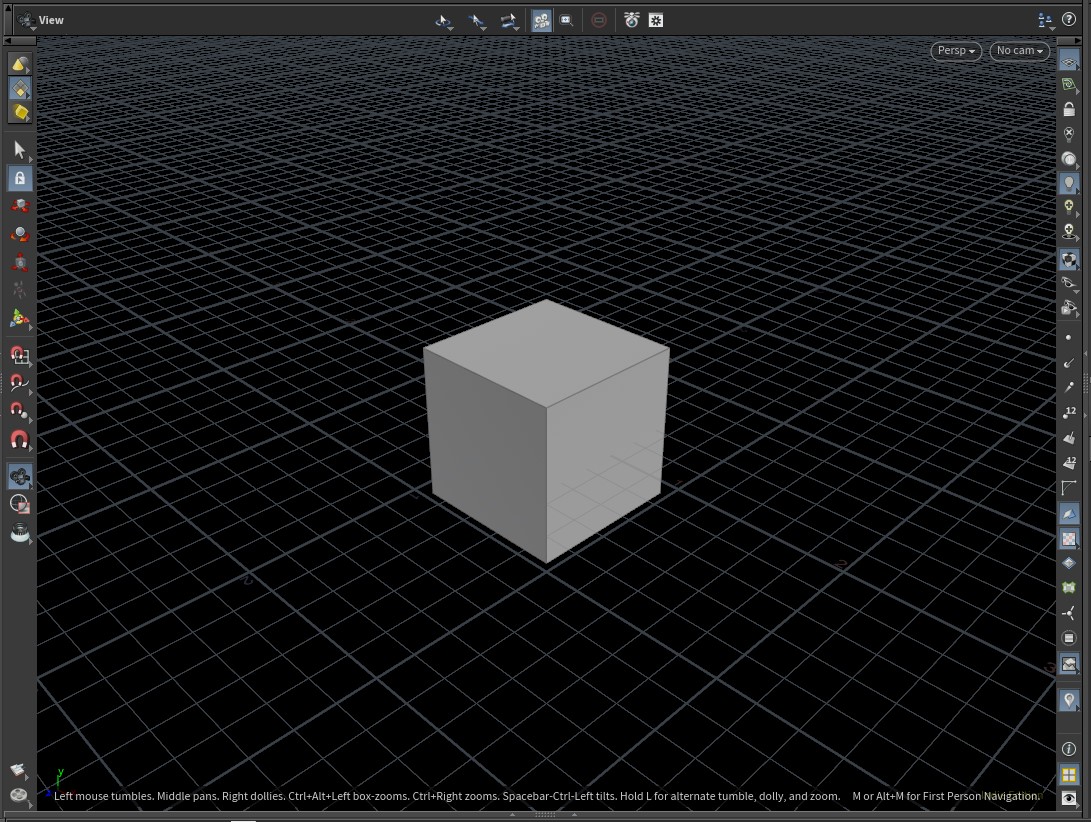The height and width of the screenshot is (822, 1091).
Task: Open the viewport layout menu icon
Action: coord(1045,21)
